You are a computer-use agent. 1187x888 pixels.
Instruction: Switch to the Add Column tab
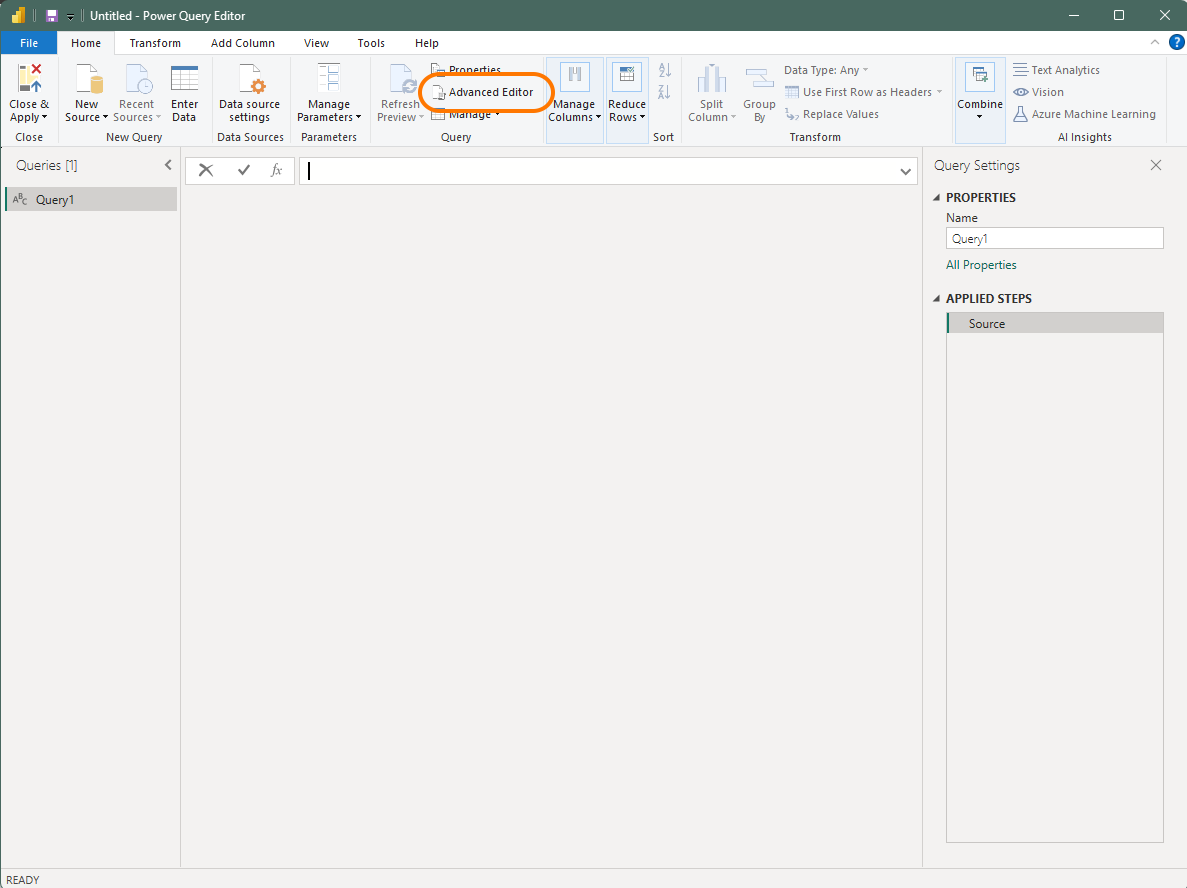coord(242,43)
